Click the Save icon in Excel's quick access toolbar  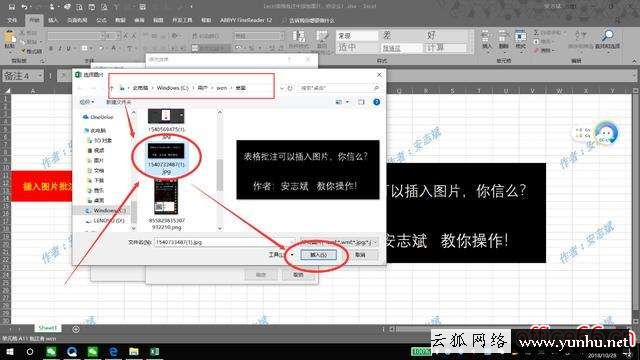pyautogui.click(x=11, y=7)
